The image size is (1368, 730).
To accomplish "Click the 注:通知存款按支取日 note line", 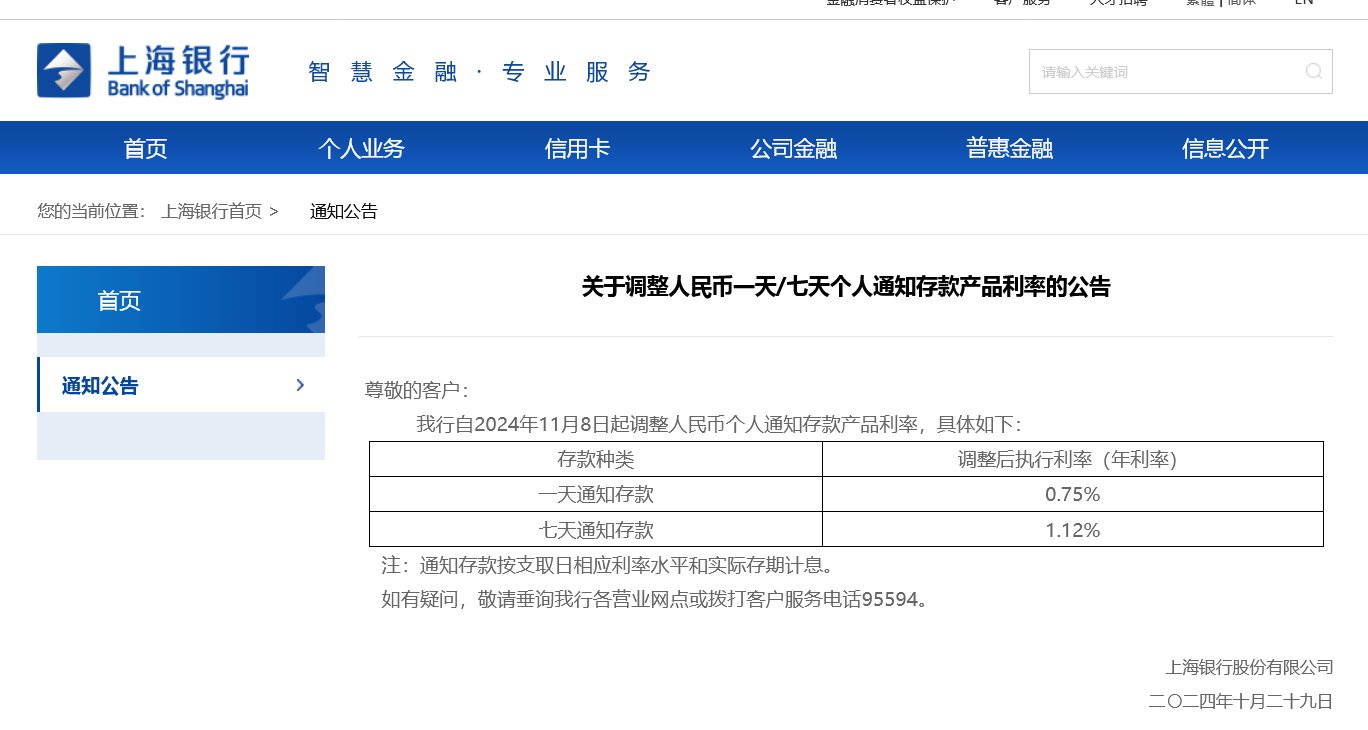I will [607, 565].
